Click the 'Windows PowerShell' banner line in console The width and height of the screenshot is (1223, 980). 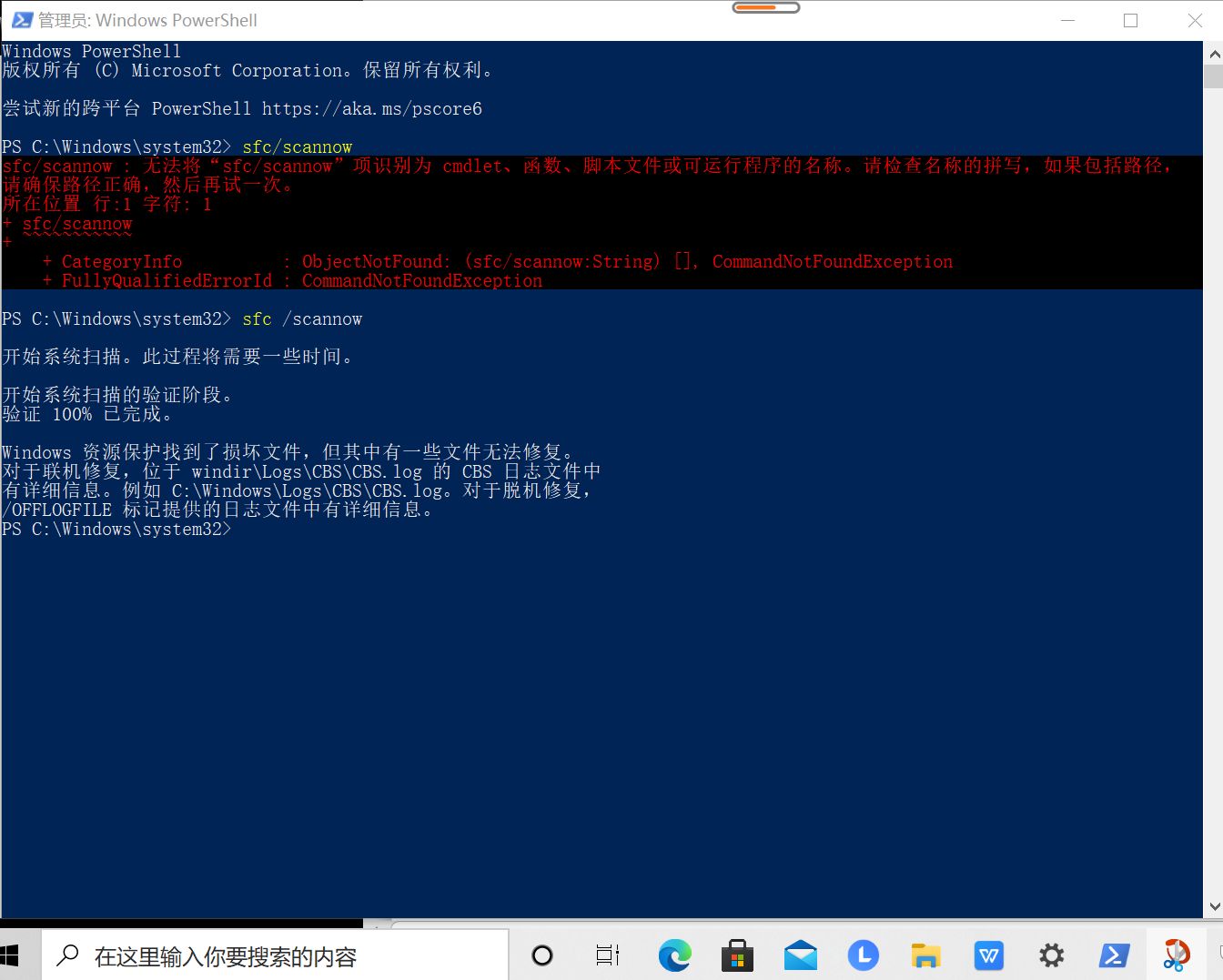click(x=91, y=52)
